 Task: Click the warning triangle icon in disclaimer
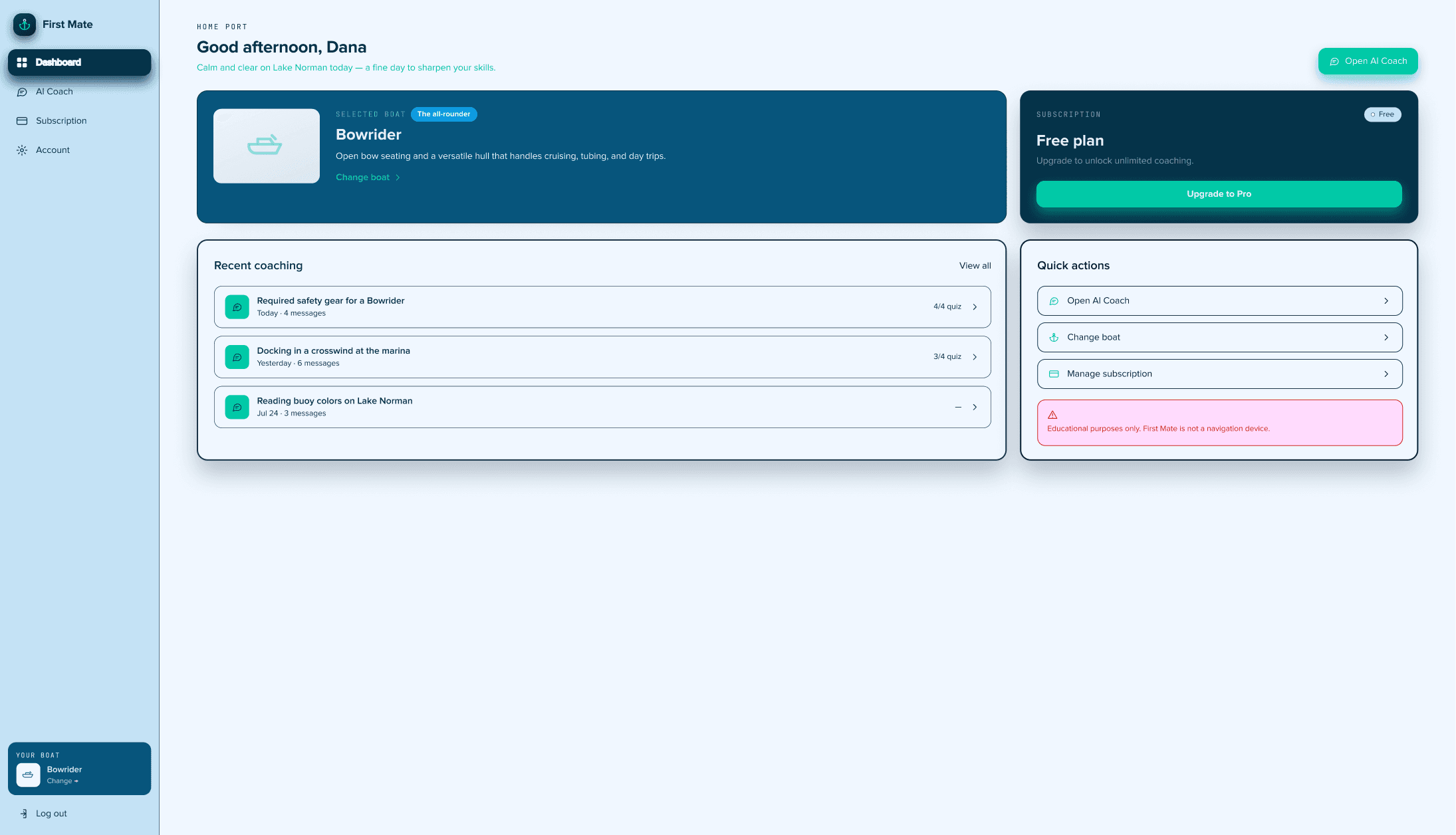point(1052,415)
